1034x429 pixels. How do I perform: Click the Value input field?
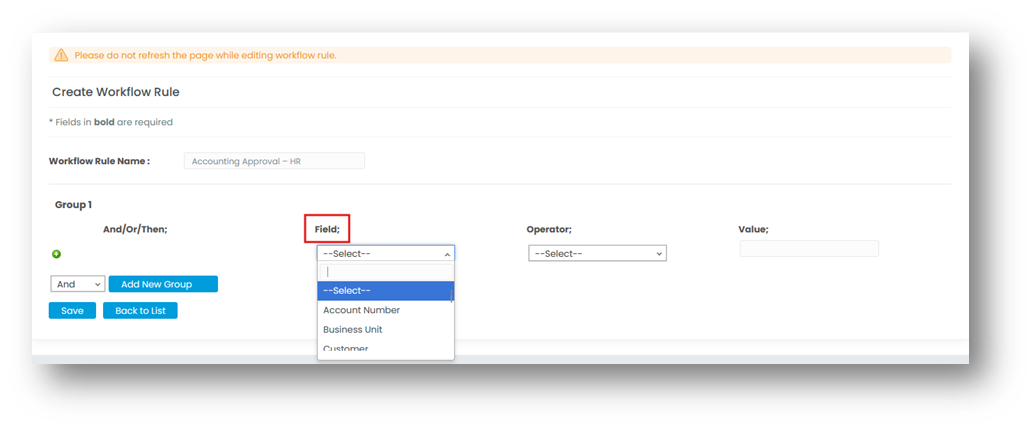click(x=809, y=248)
